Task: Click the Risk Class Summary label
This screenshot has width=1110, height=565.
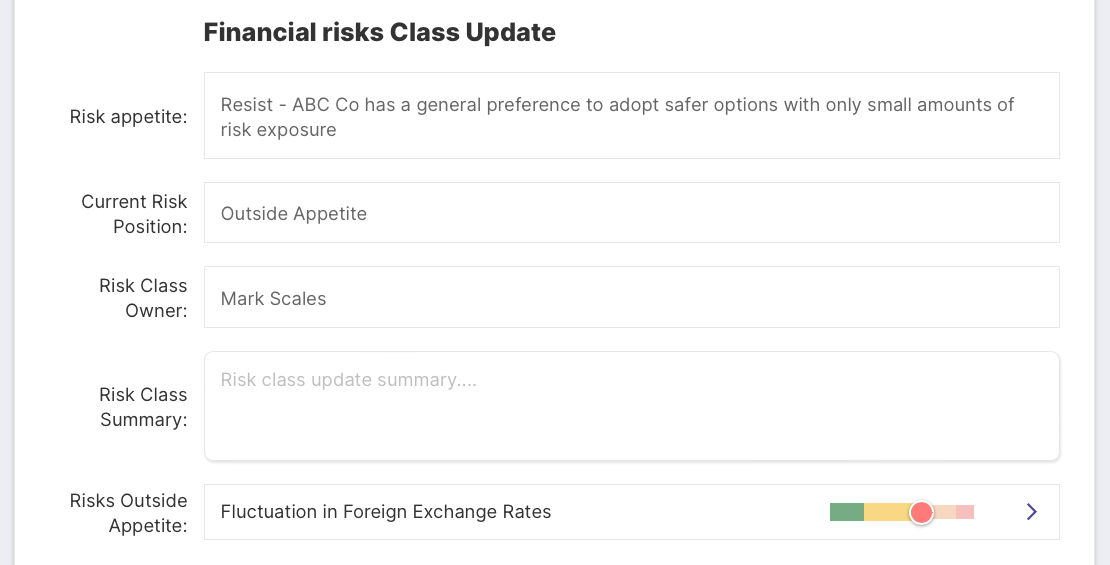Action: coord(142,407)
